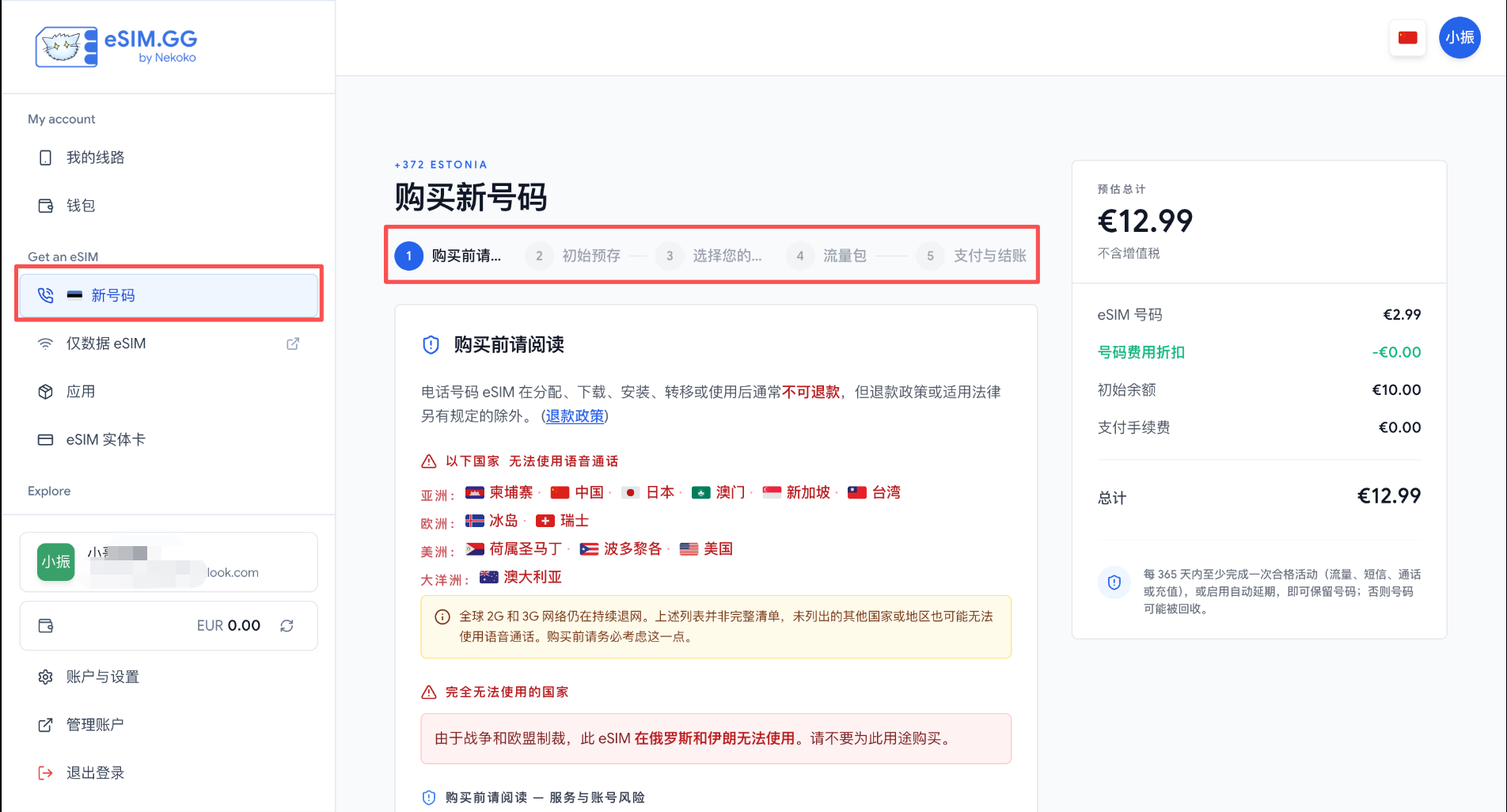Click the Estonia flag in 新号码 row

point(74,295)
